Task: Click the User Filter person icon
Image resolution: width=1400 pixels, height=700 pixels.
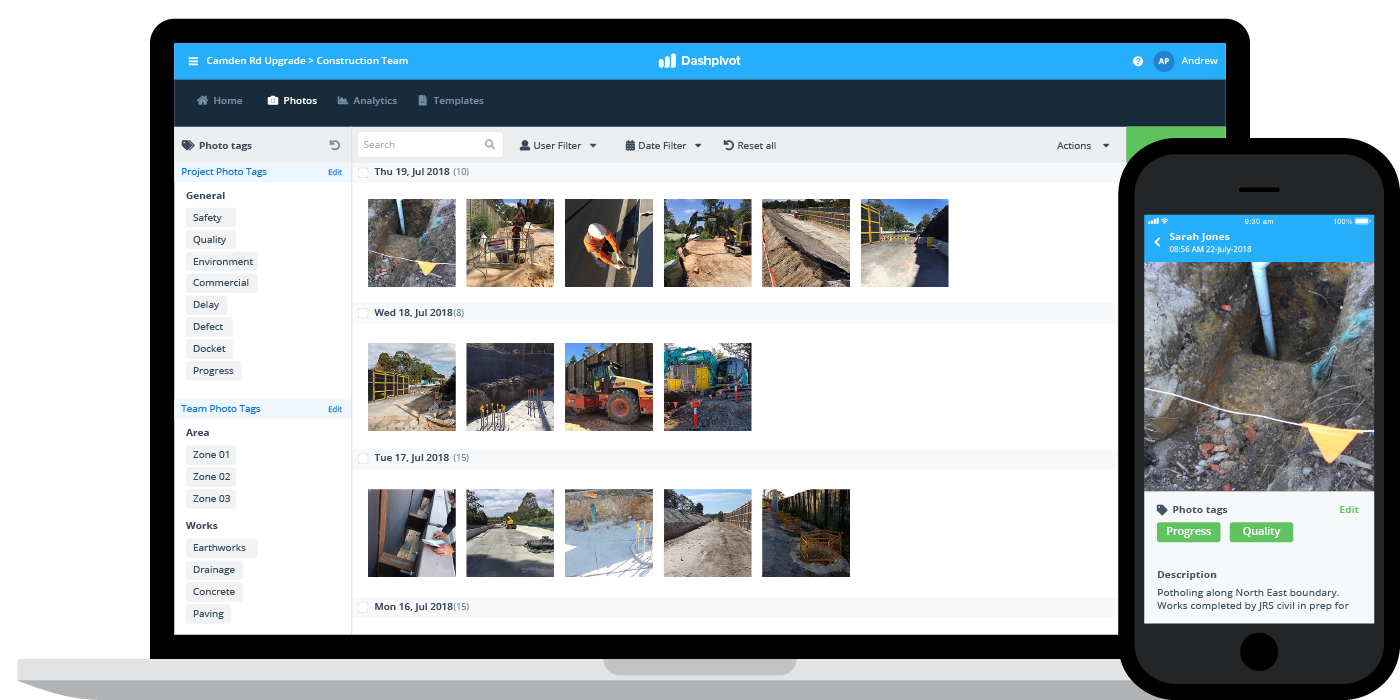Action: [x=525, y=145]
